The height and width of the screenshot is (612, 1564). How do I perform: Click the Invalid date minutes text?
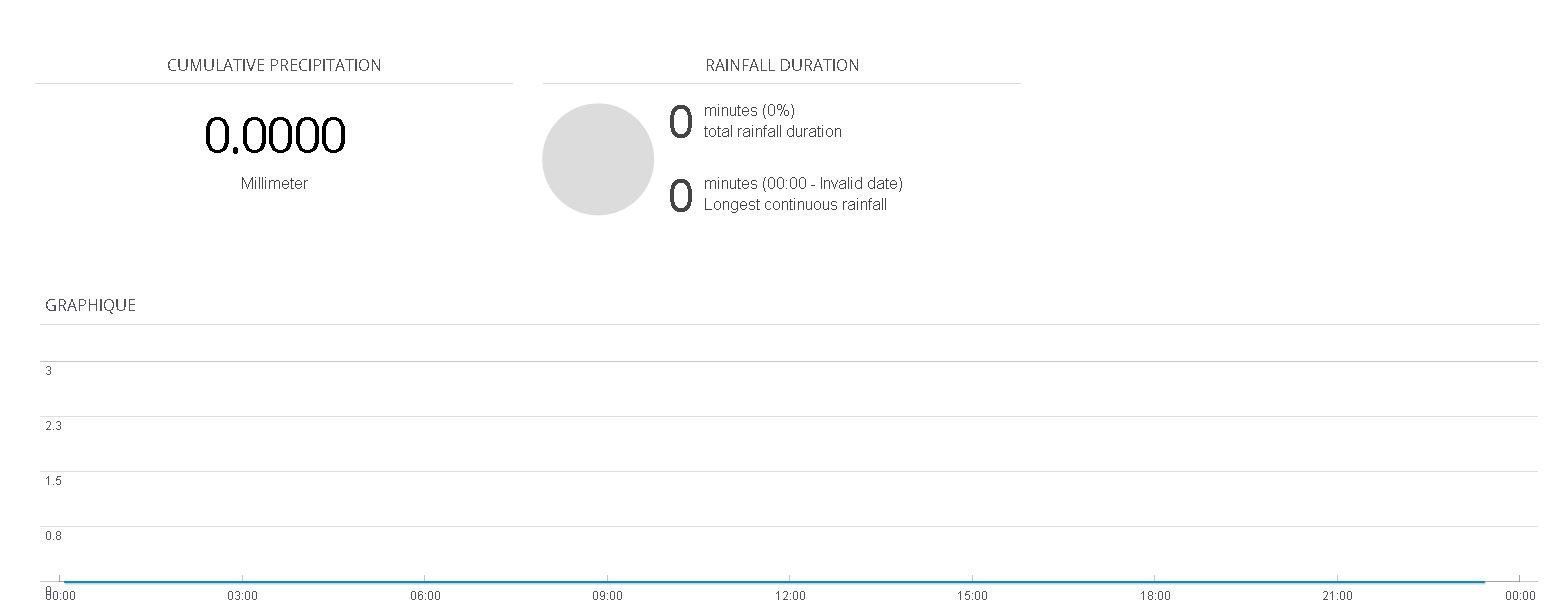pyautogui.click(x=803, y=184)
